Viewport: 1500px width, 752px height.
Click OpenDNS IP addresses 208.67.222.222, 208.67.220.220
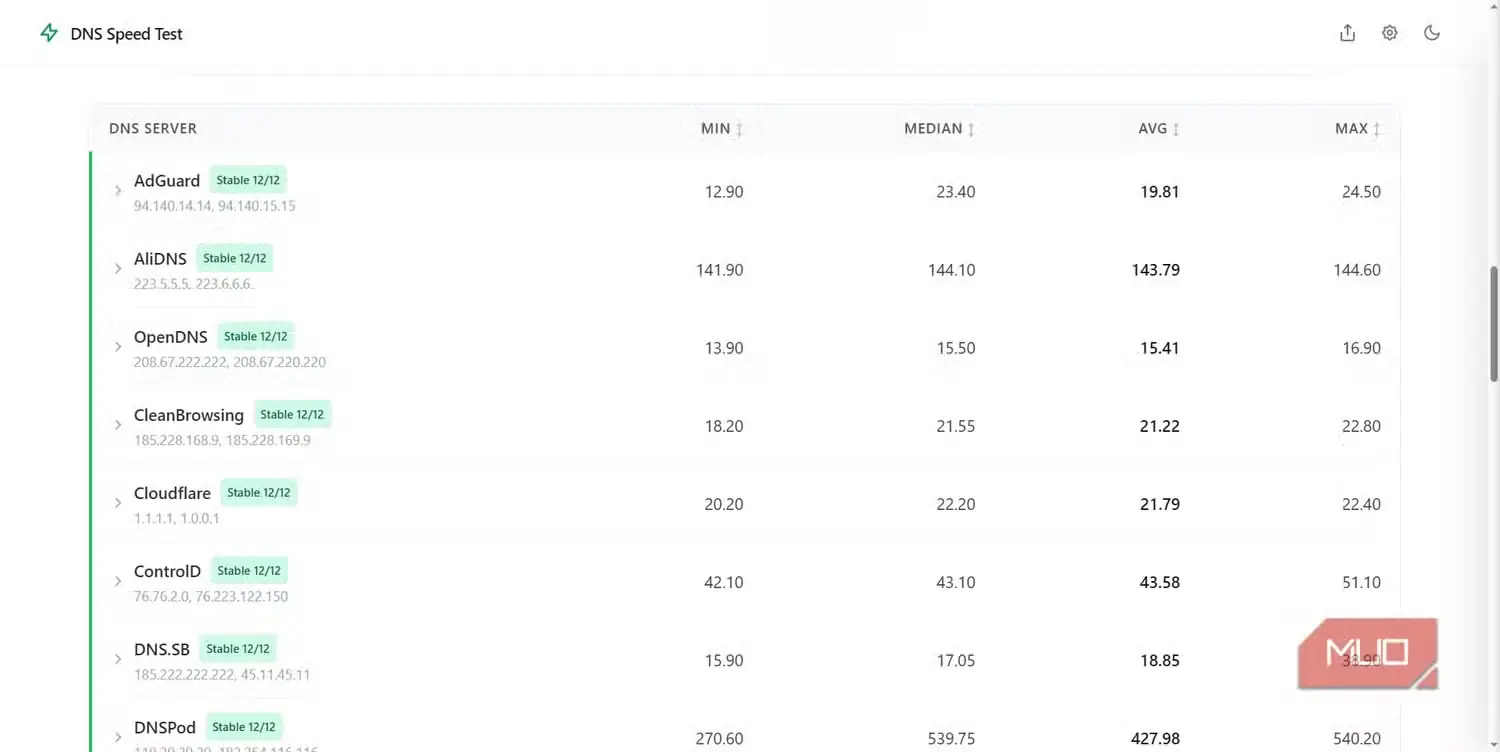point(230,362)
